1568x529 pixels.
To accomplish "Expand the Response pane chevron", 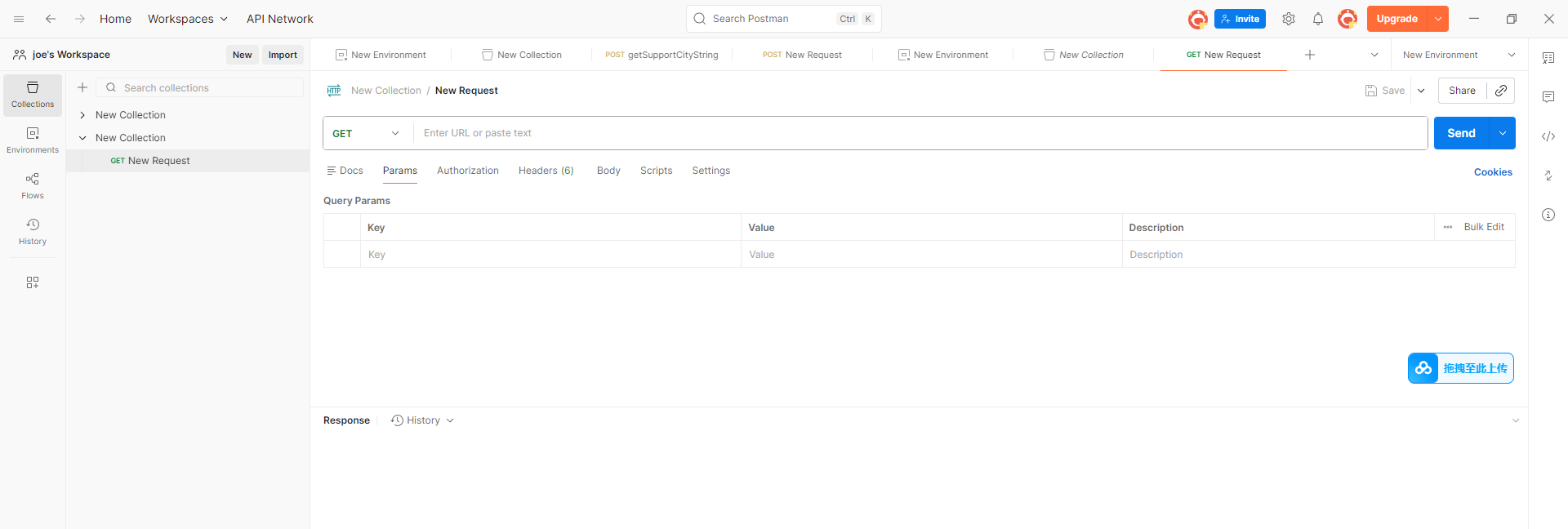I will coord(1516,420).
